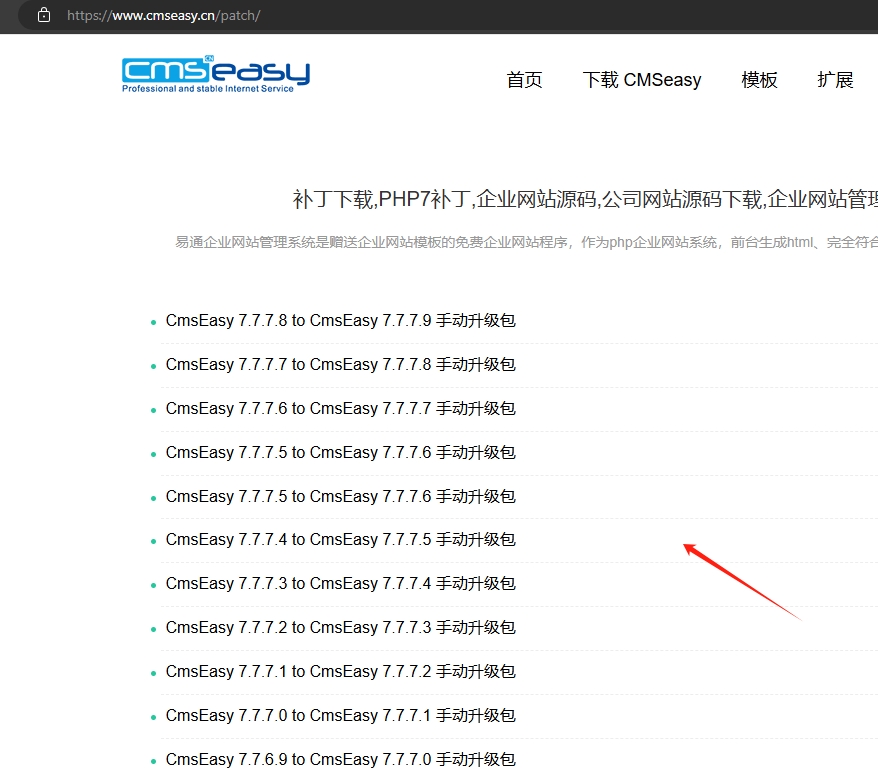Go to the 下载 CMSeasy page
Viewport: 878px width, 770px height.
[x=641, y=80]
